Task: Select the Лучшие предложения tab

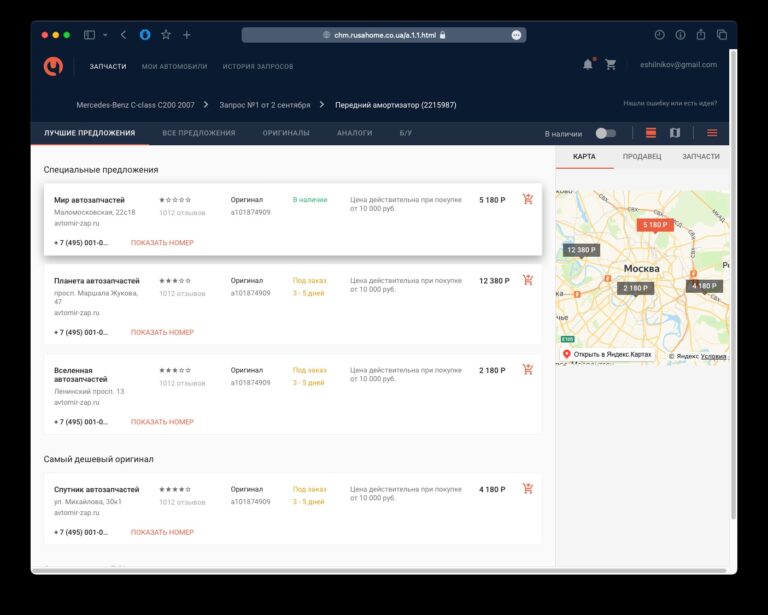Action: click(x=90, y=133)
